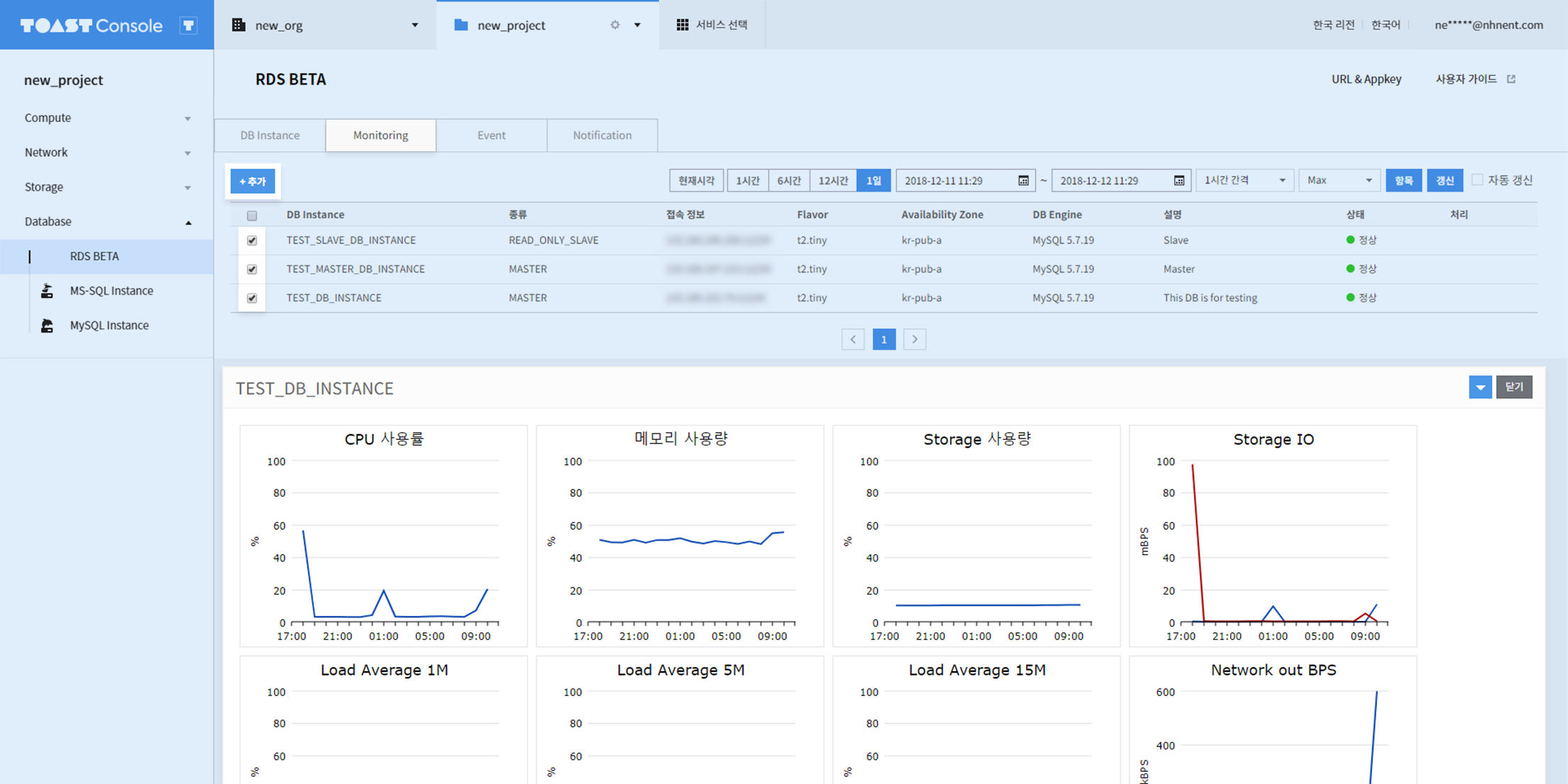This screenshot has width=1568, height=784.
Task: Select the 12시간 time range
Action: click(x=833, y=181)
